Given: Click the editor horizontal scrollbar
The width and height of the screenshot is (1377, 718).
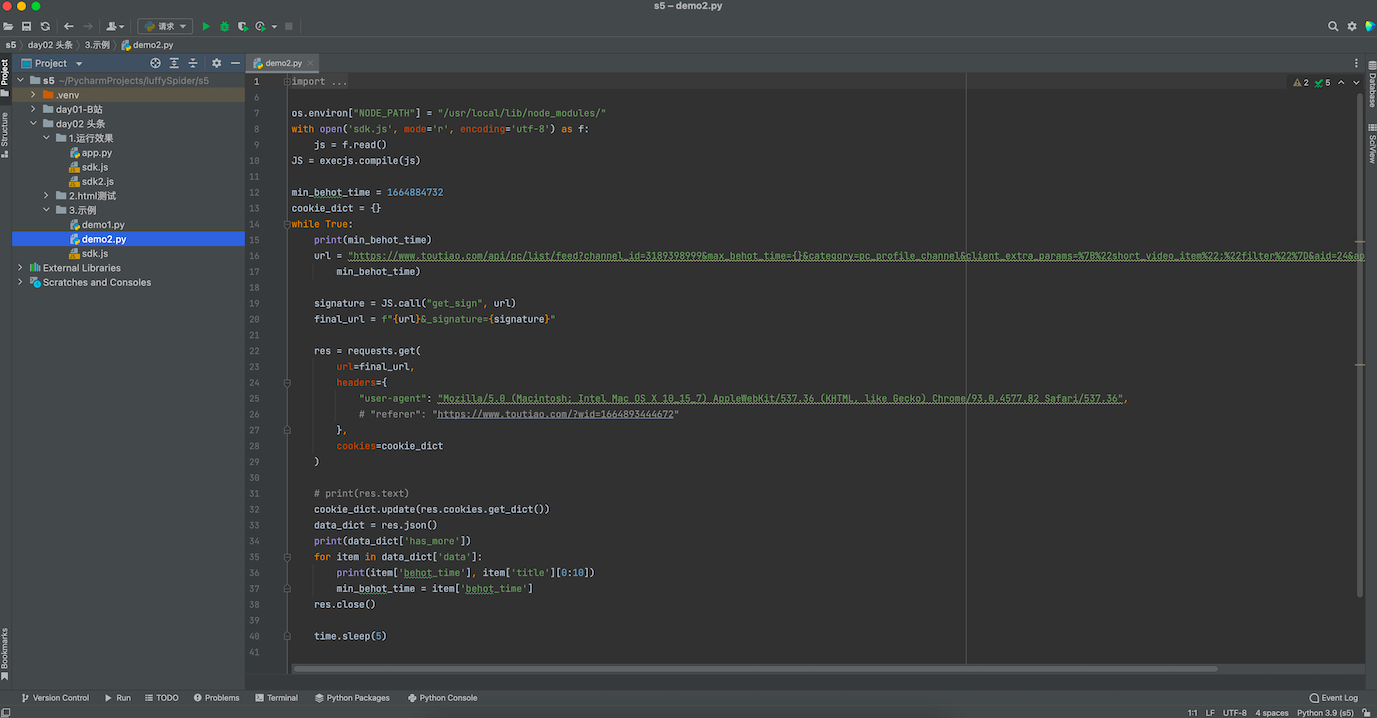Looking at the screenshot, I should click(755, 669).
